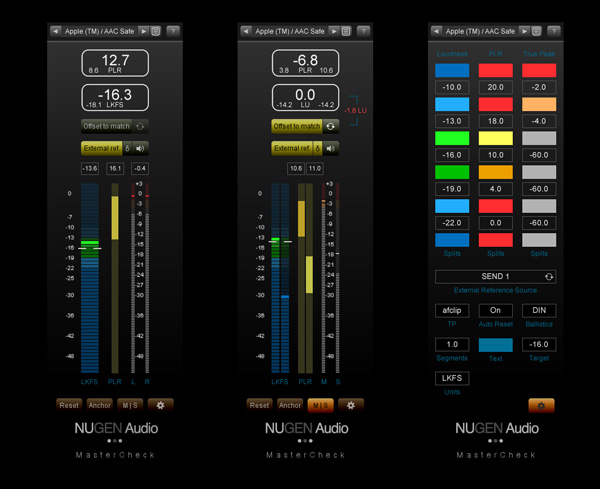Click yellow PLR color swatch

point(496,138)
